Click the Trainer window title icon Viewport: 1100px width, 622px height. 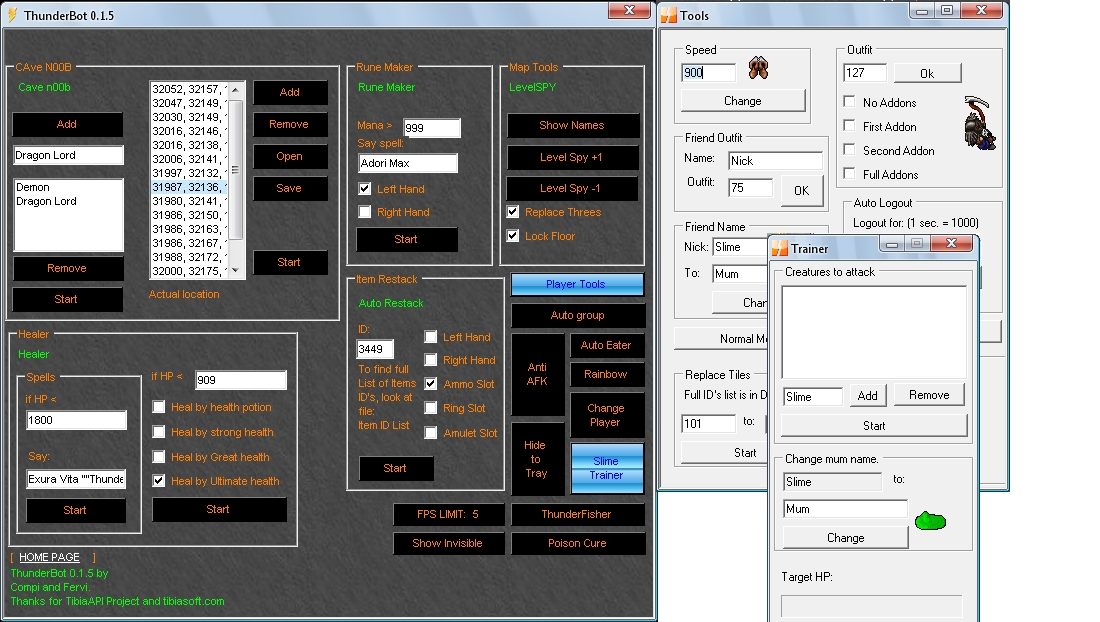(779, 248)
